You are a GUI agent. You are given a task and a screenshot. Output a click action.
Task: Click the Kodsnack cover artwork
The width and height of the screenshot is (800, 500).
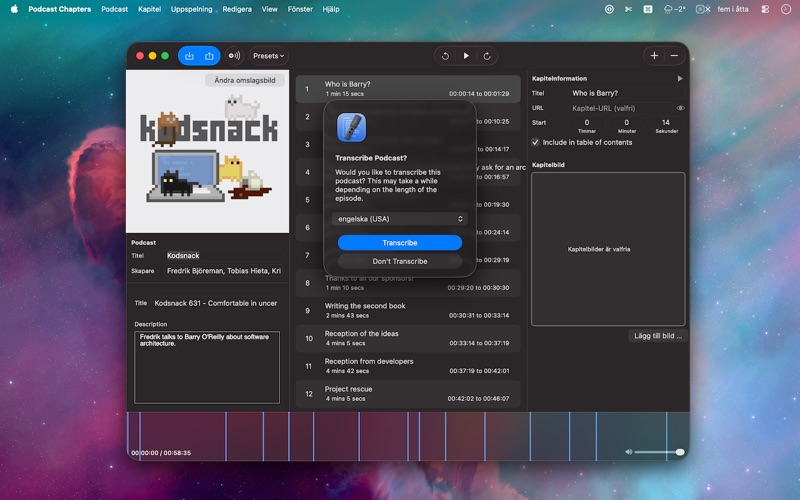point(208,152)
